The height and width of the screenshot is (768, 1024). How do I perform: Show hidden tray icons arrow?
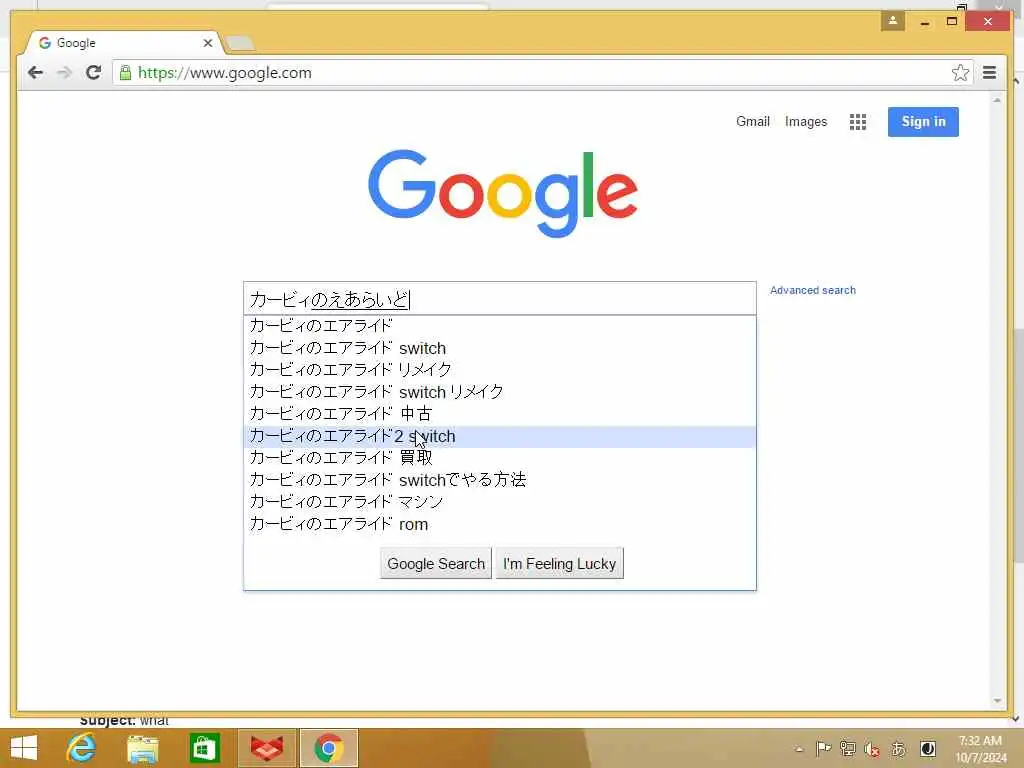[799, 749]
